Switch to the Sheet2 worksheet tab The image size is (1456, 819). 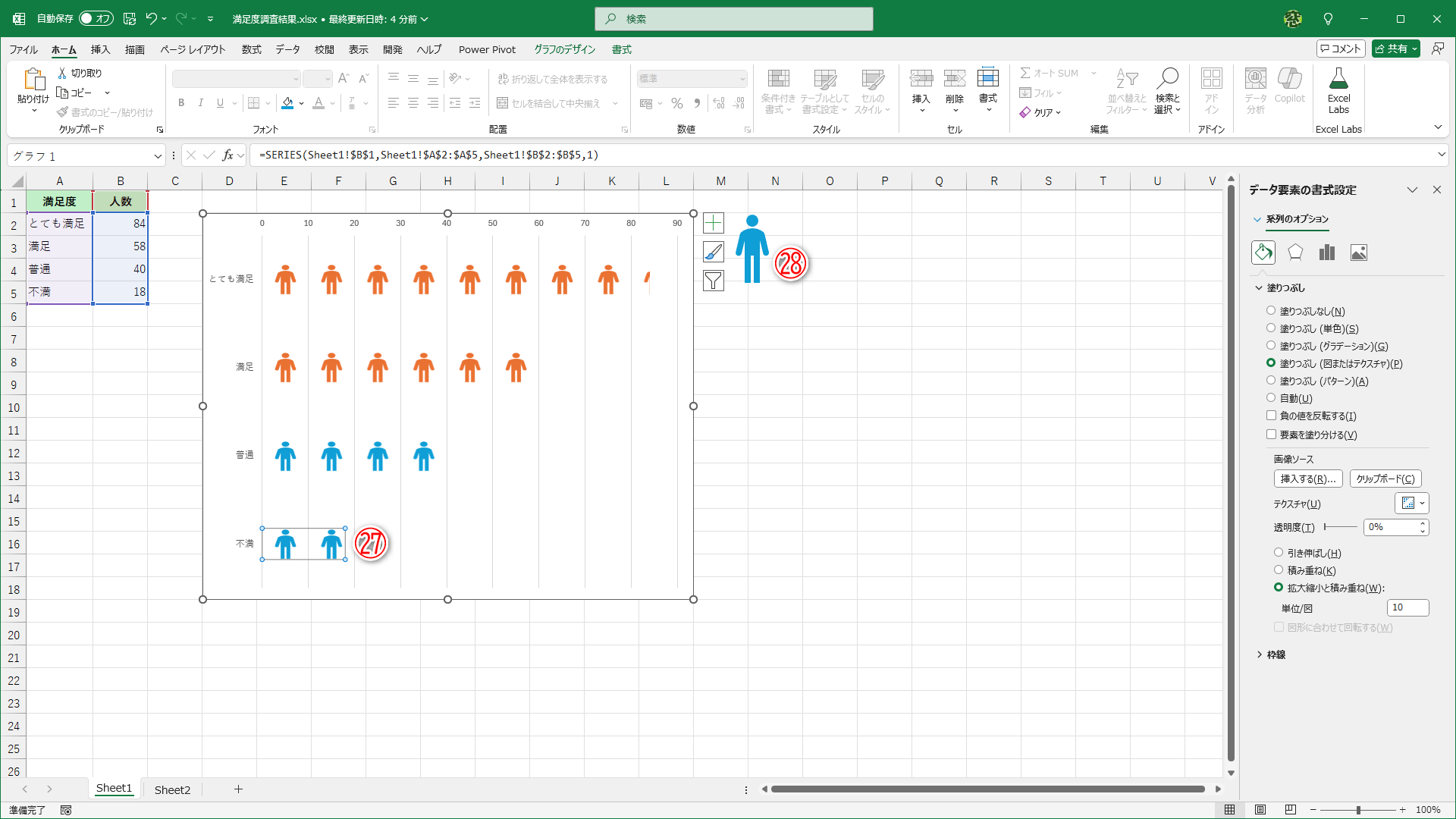[172, 789]
